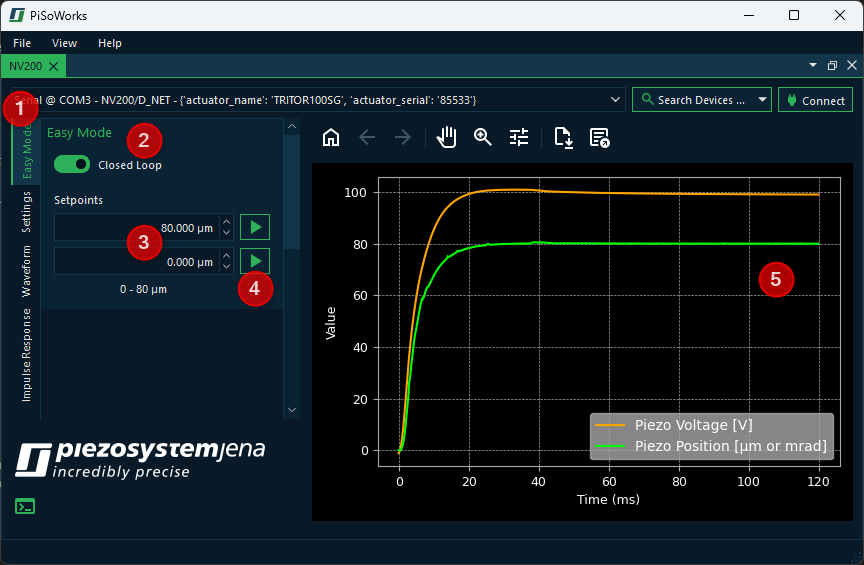Click the back arrow in plot toolbar
This screenshot has height=565, width=864.
pyautogui.click(x=367, y=138)
